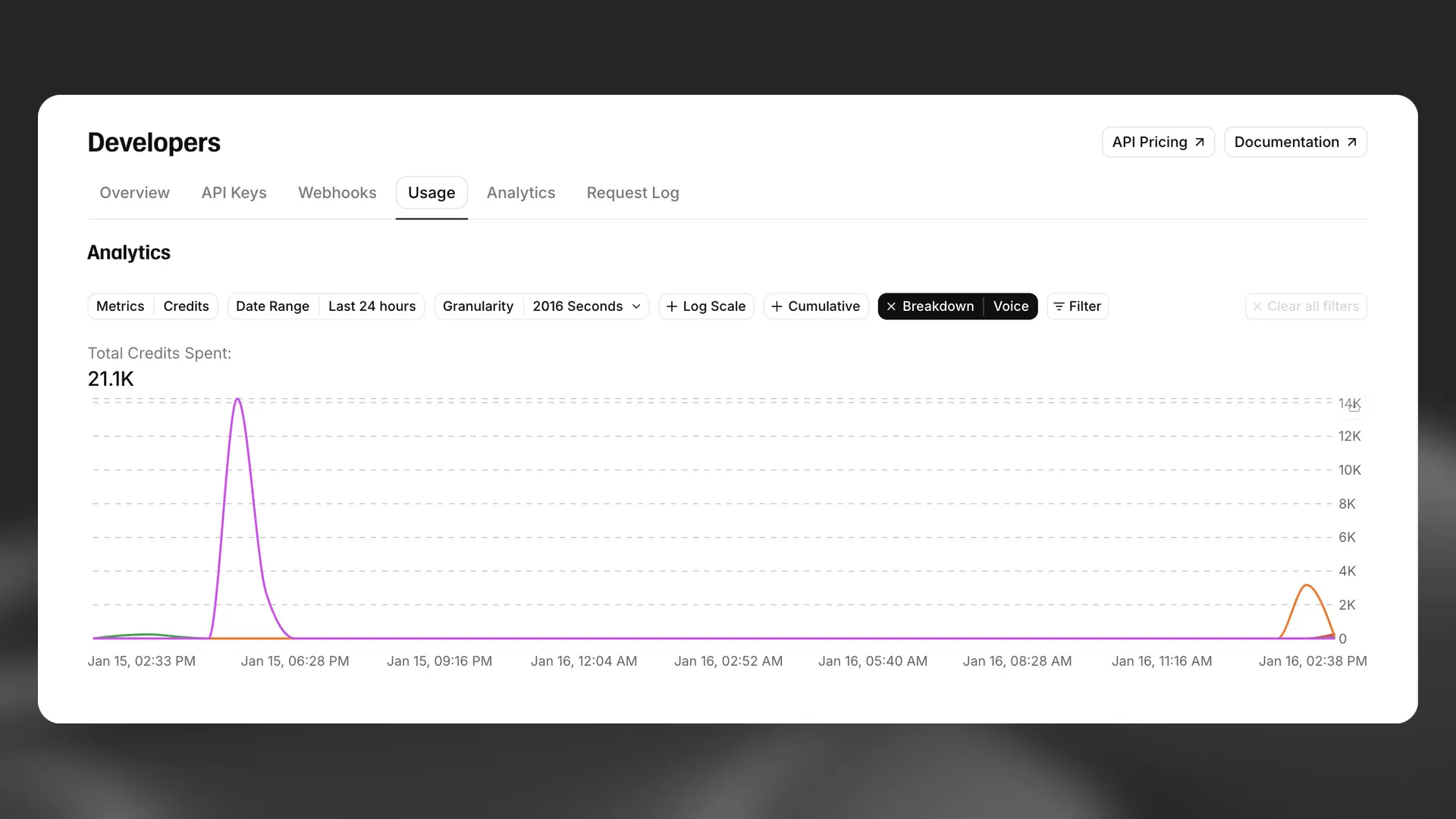
Task: Open the API Keys tab
Action: point(234,193)
